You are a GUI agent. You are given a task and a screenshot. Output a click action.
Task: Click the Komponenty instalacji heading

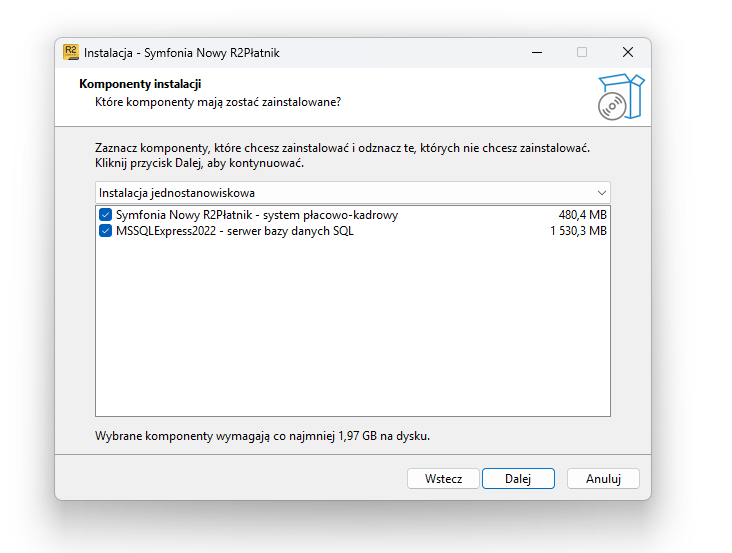pos(140,84)
